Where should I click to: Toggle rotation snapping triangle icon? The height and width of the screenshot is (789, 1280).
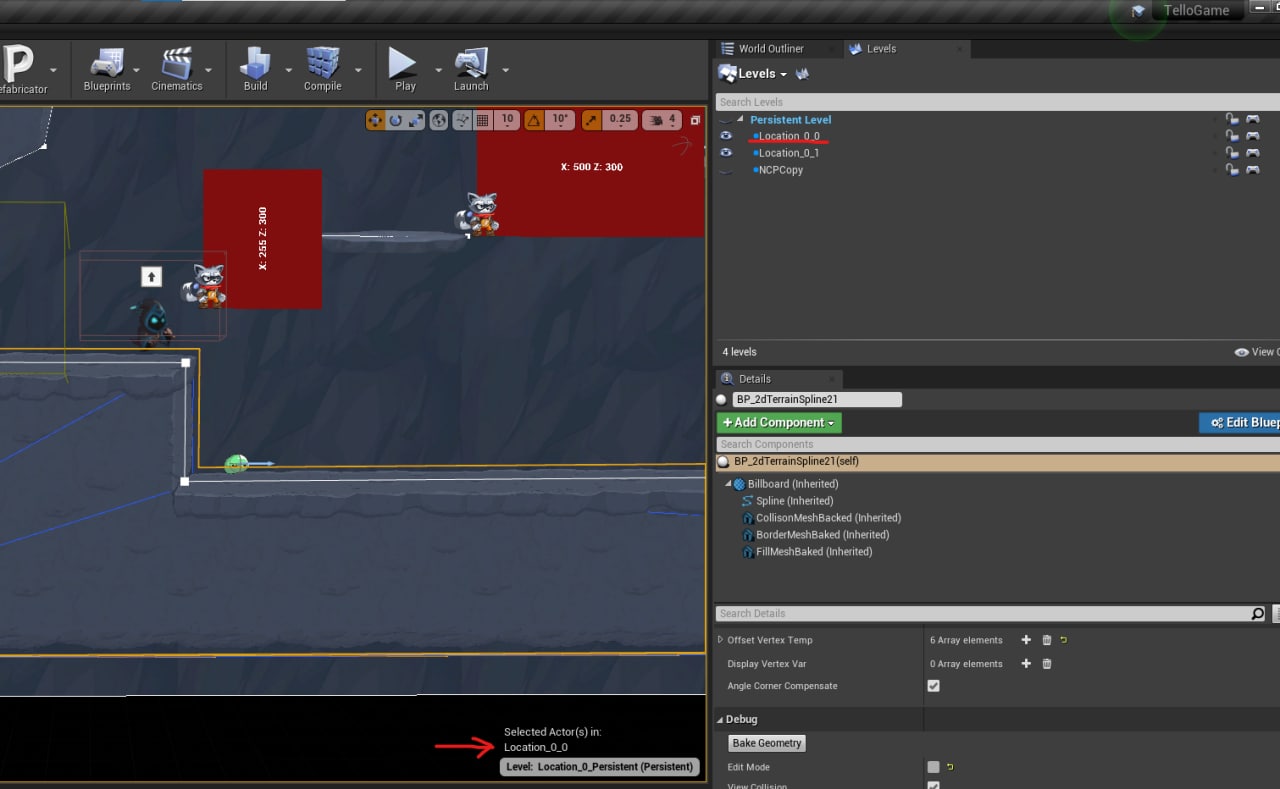coord(534,120)
